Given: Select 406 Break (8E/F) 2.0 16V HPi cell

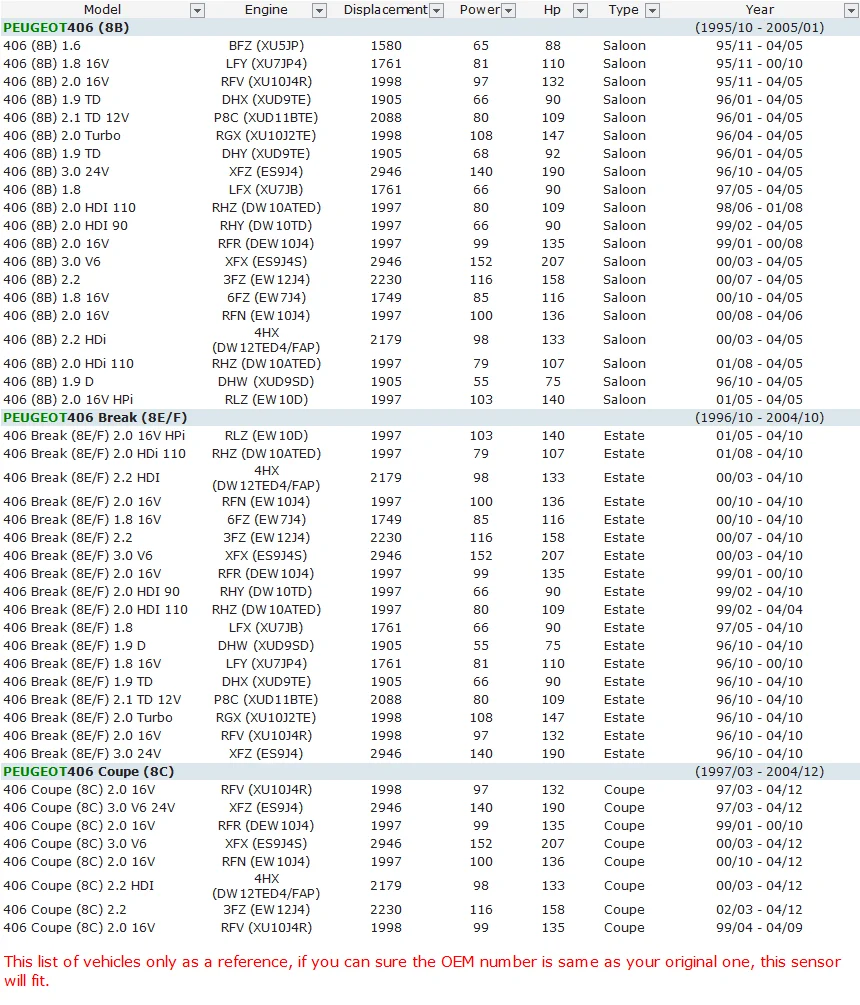Looking at the screenshot, I should [94, 435].
